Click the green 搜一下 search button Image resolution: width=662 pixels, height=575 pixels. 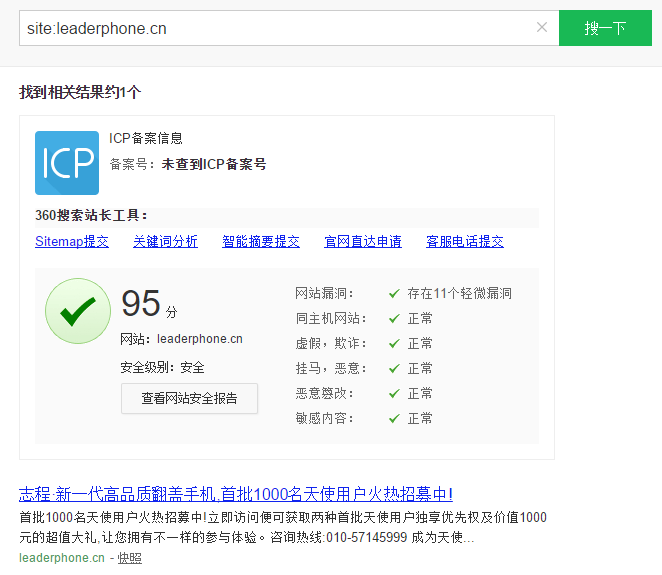[x=605, y=28]
